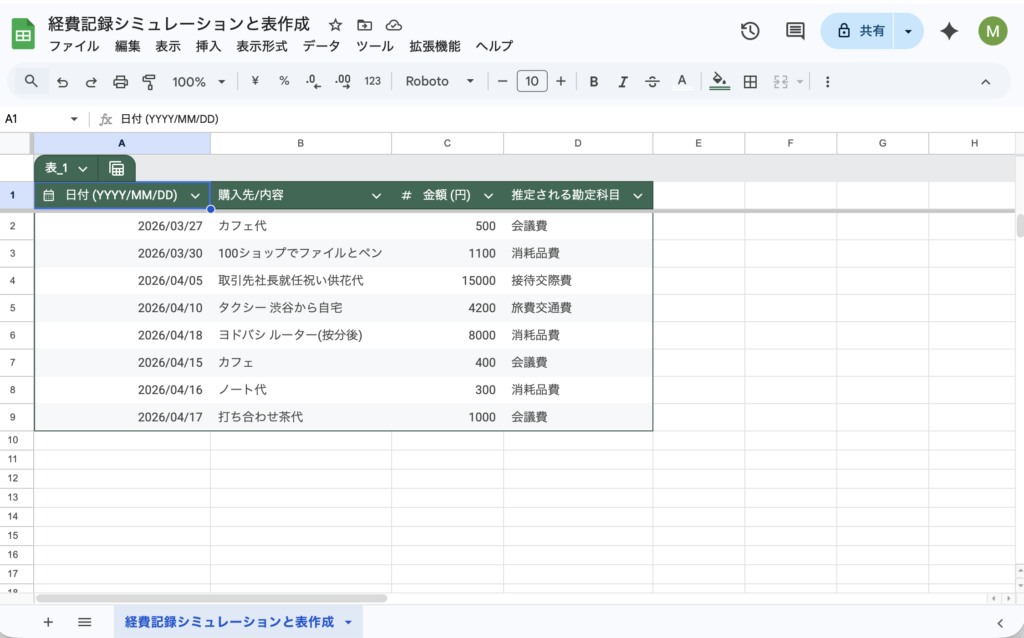Click the Gemini sparkle icon
This screenshot has height=638, width=1024.
pos(949,31)
